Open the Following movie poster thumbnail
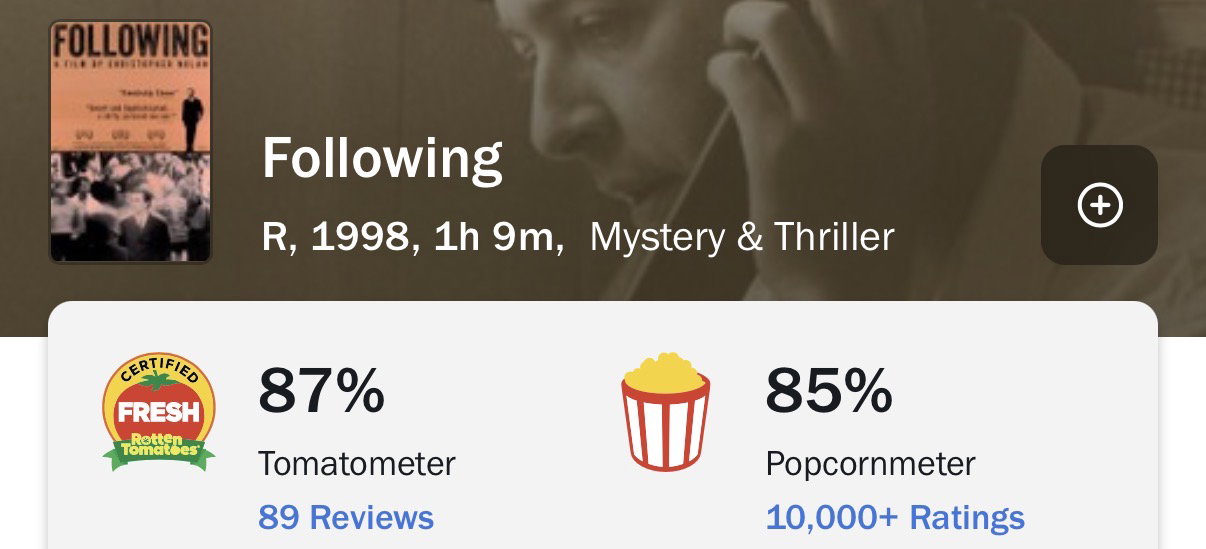This screenshot has width=1206, height=549. [x=131, y=142]
